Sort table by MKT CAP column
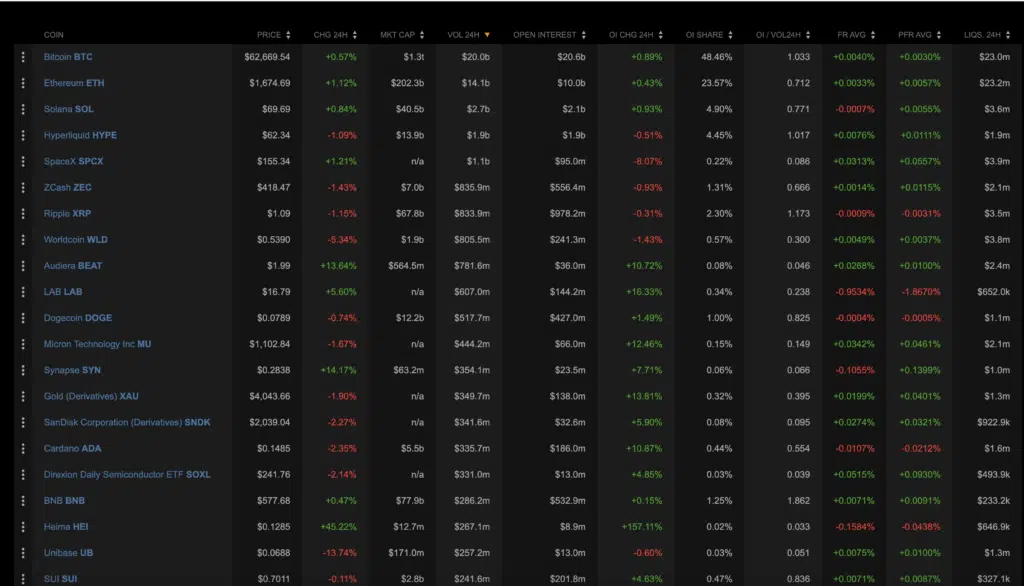The height and width of the screenshot is (586, 1024). pos(402,35)
